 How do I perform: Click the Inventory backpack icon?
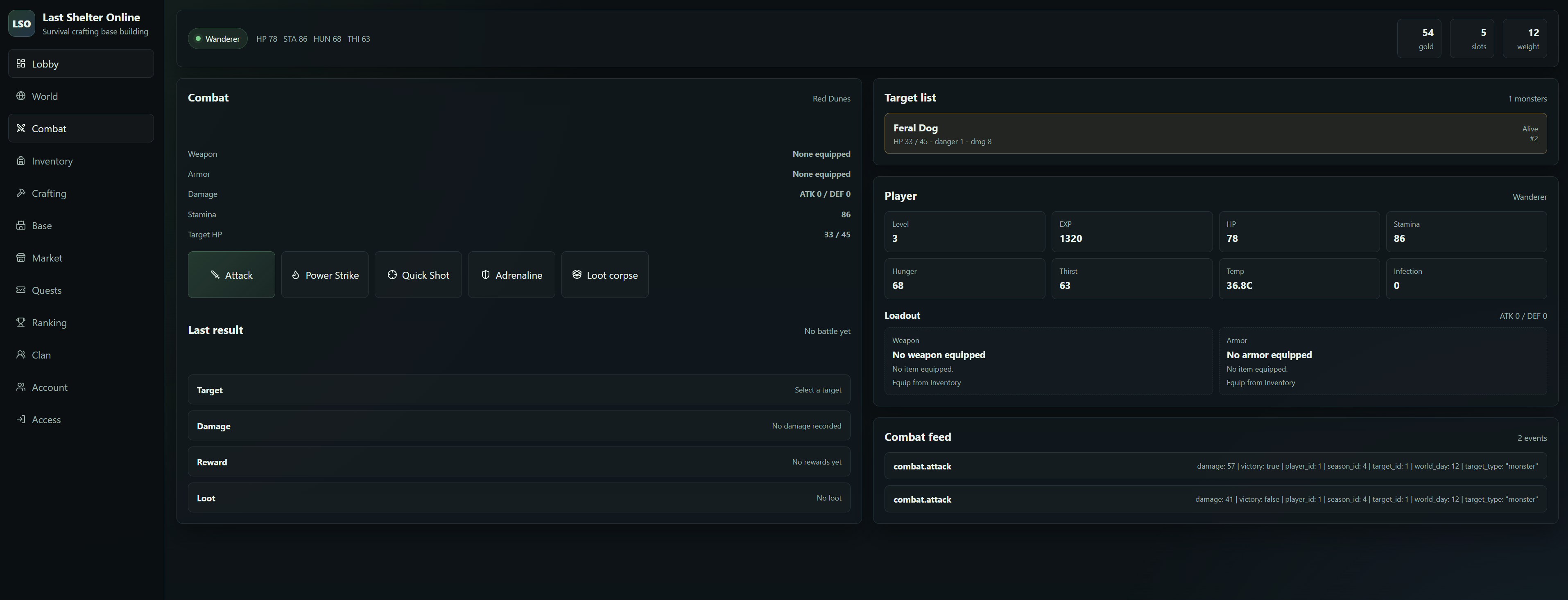click(21, 161)
